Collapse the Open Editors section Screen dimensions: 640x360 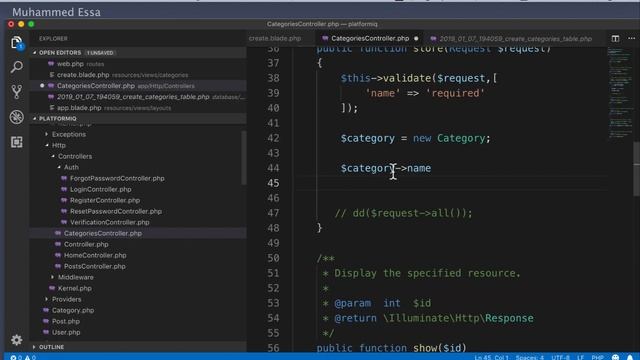click(x=60, y=53)
